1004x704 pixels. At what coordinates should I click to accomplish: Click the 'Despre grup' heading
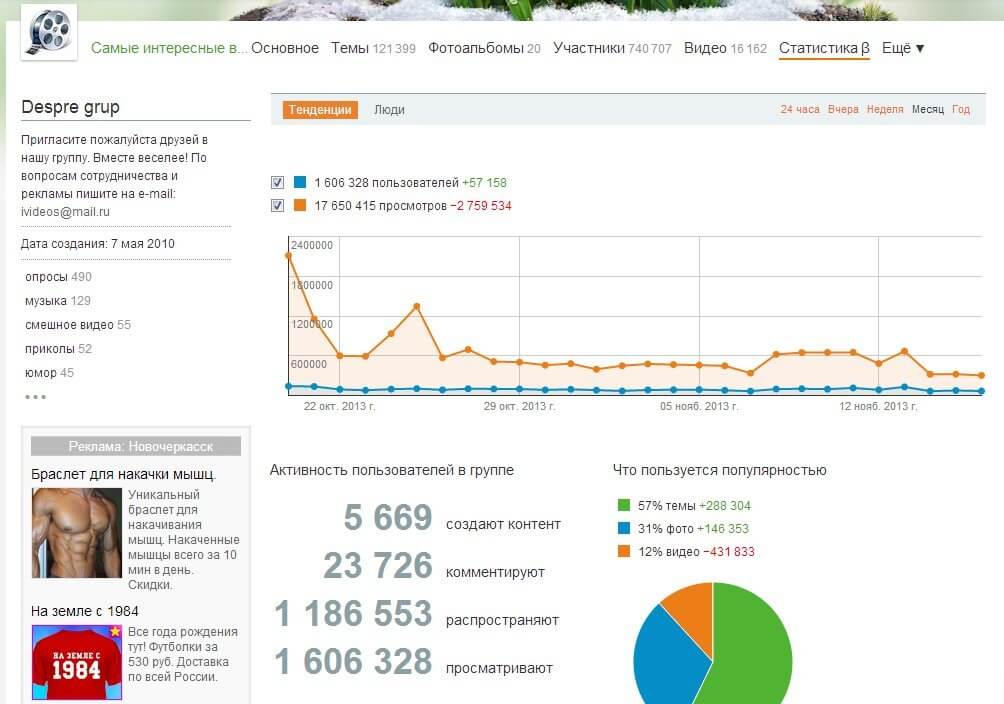coord(70,107)
